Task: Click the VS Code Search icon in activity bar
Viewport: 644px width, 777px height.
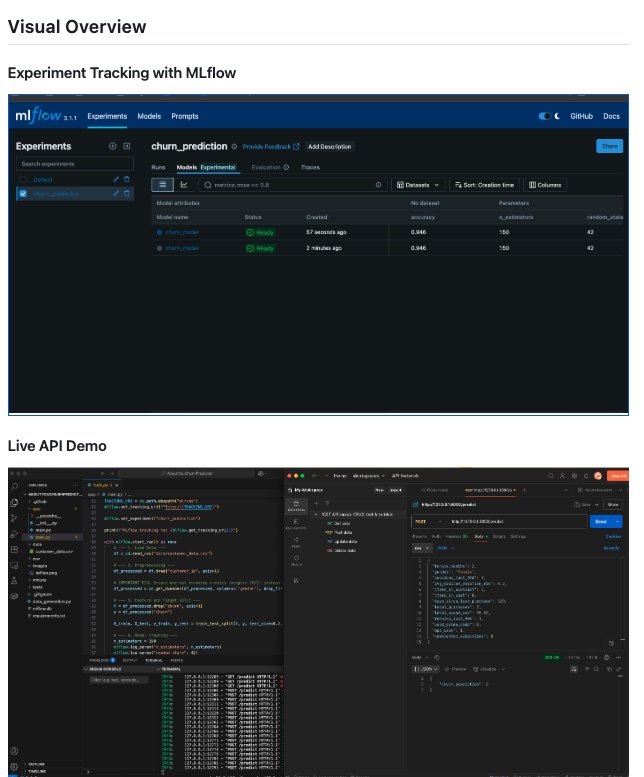Action: [x=14, y=487]
